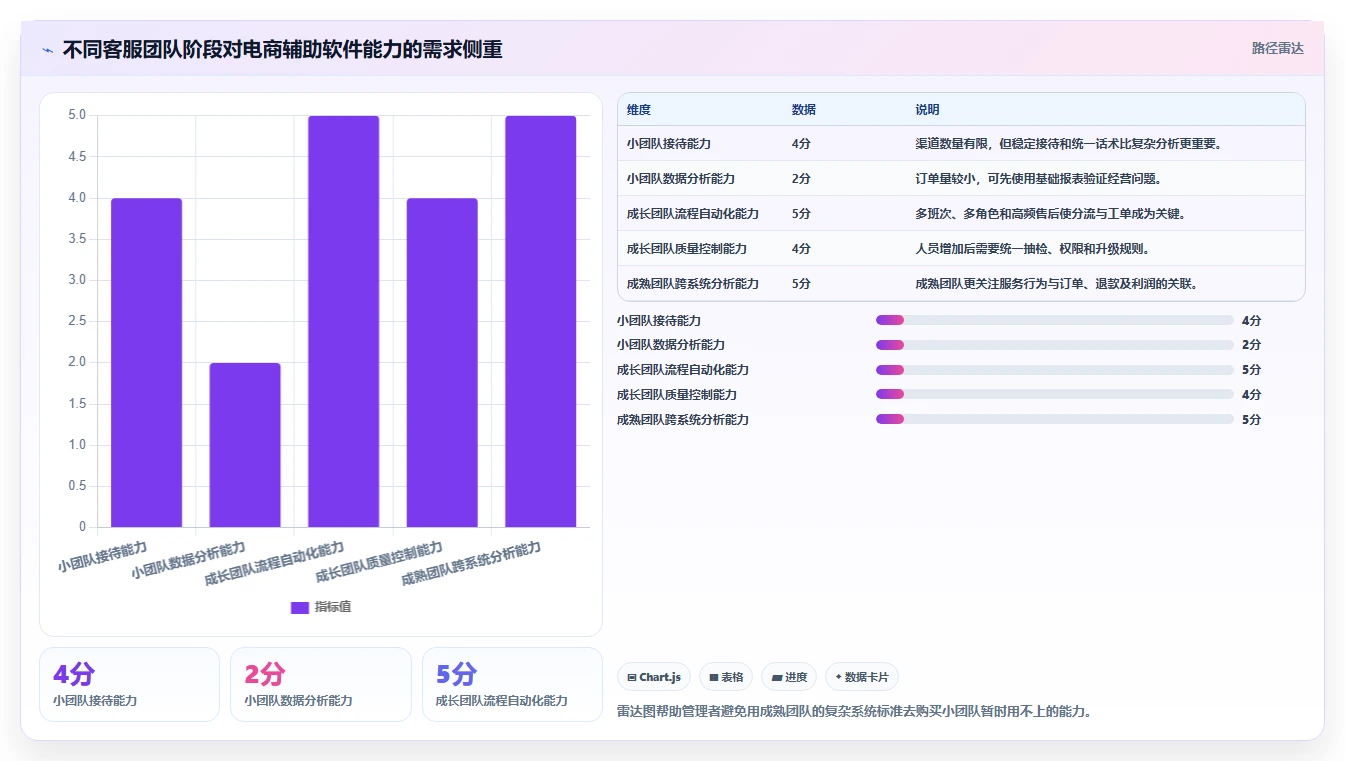
Task: Click the 维度 column header in the table
Action: pos(639,110)
